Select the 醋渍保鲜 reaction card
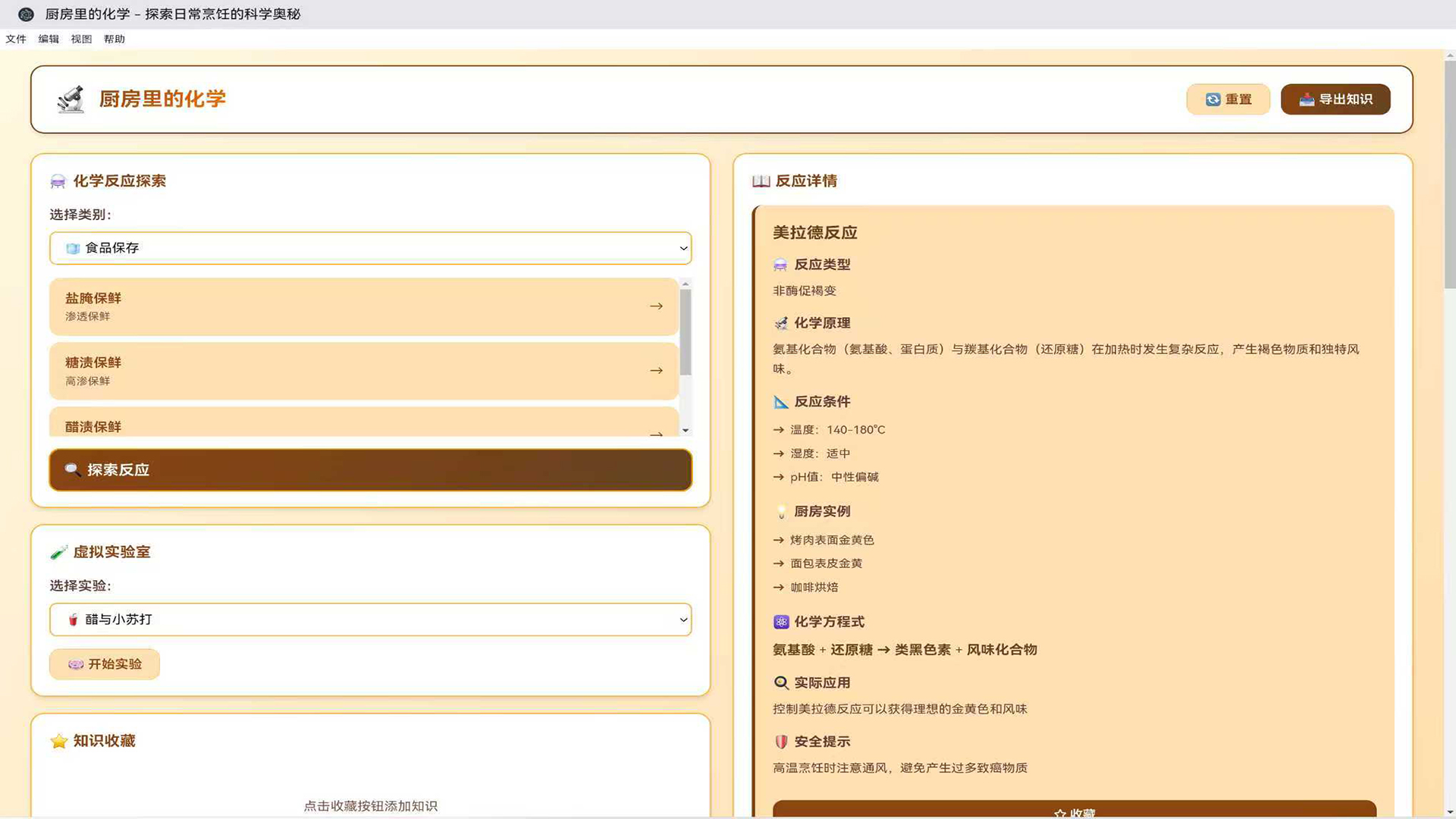This screenshot has width=1456, height=819. 364,422
